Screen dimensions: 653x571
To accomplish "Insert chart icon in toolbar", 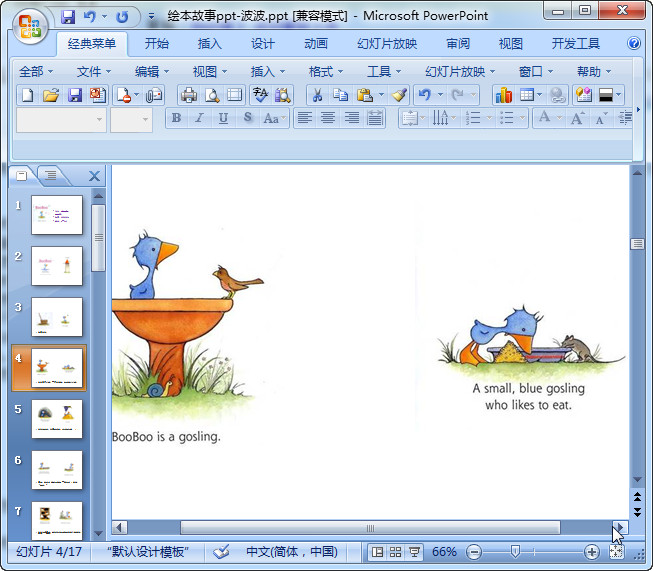I will point(503,95).
